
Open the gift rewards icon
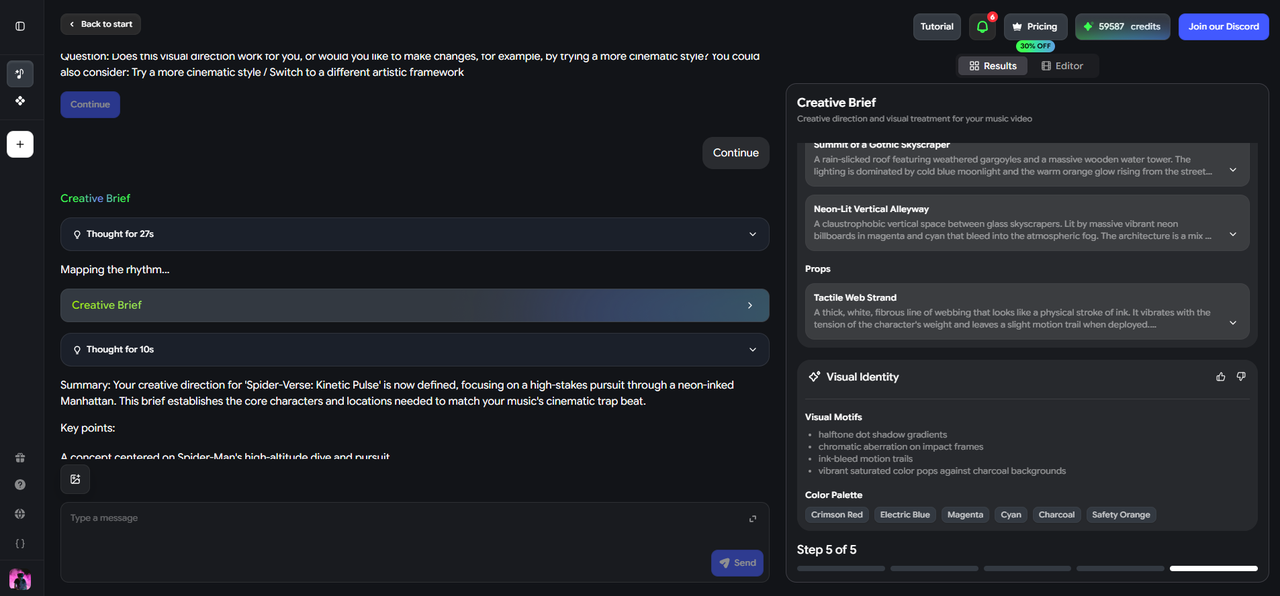pyautogui.click(x=20, y=458)
